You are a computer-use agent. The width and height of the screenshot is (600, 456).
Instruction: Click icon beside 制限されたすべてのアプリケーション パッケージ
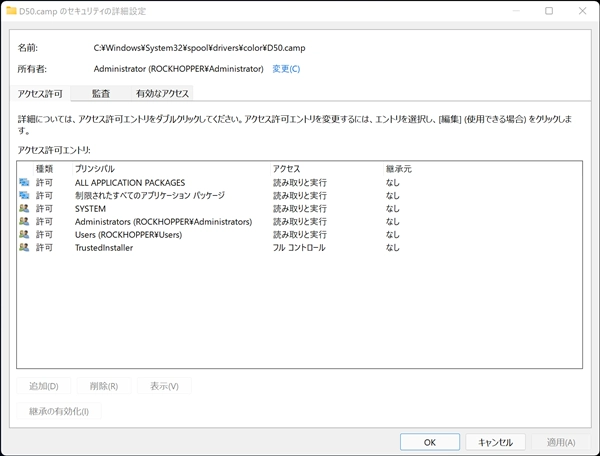coord(24,195)
